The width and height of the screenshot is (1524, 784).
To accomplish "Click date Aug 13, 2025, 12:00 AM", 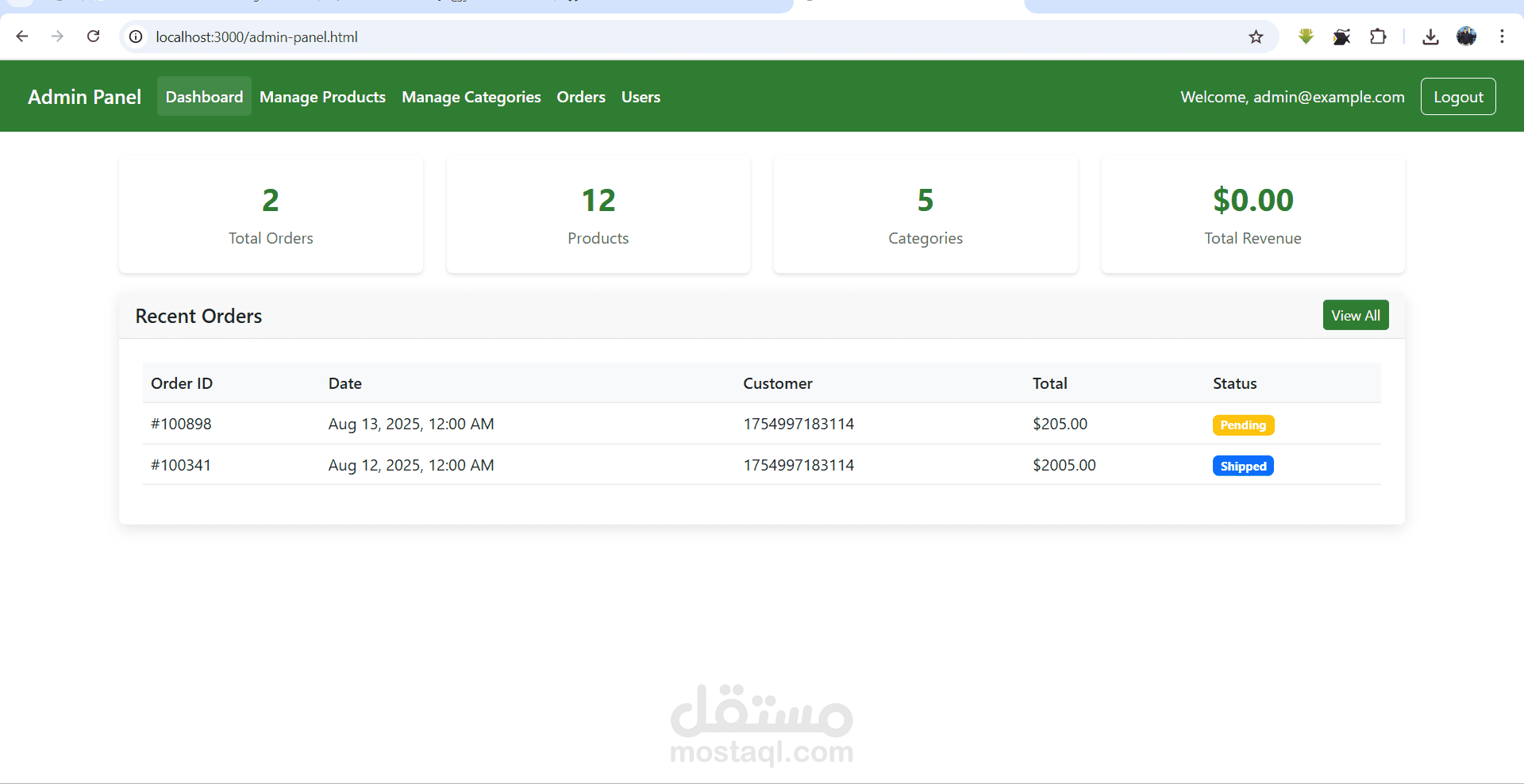I will pyautogui.click(x=411, y=424).
